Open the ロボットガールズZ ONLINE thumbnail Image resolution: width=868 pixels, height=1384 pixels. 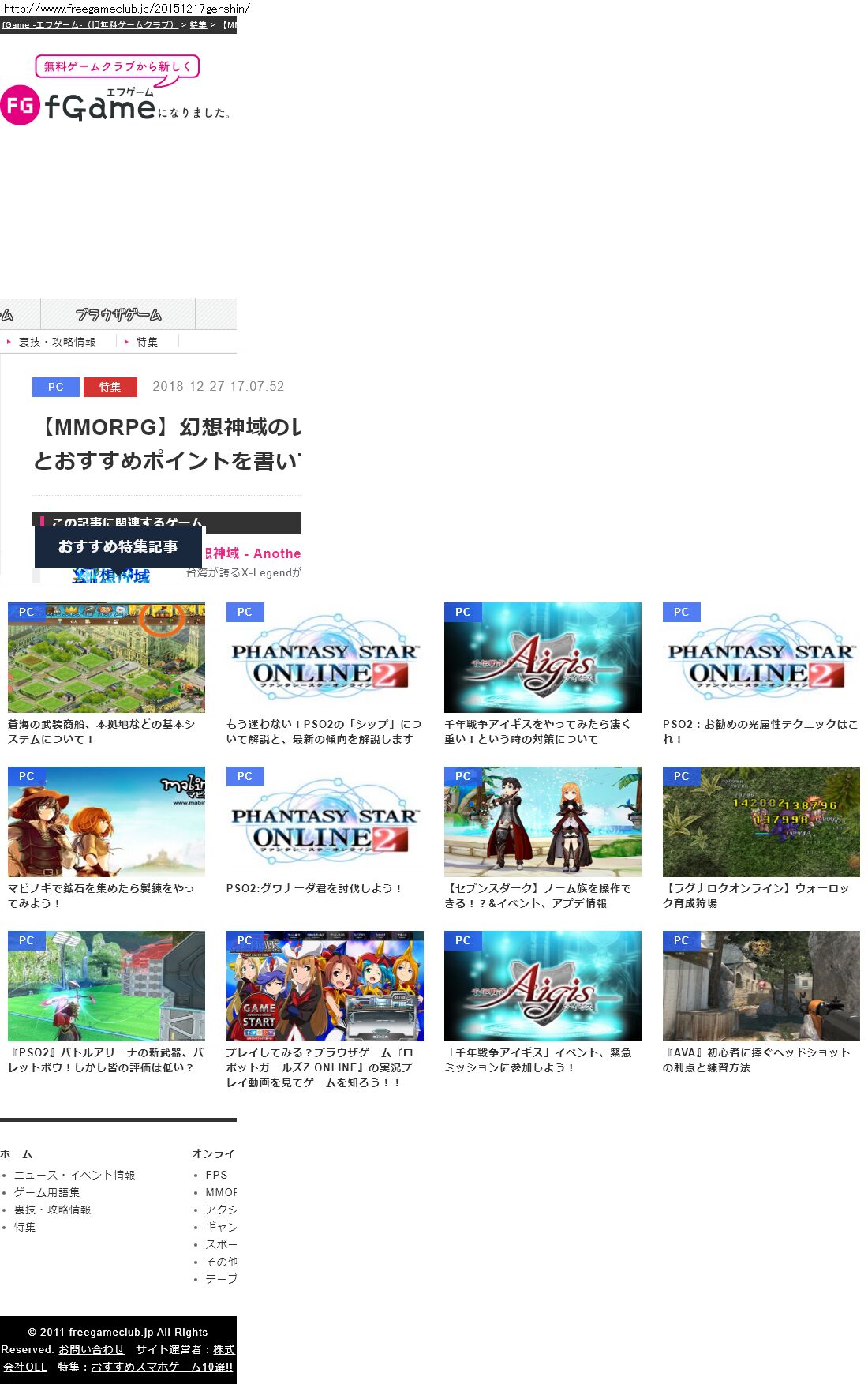pos(325,986)
